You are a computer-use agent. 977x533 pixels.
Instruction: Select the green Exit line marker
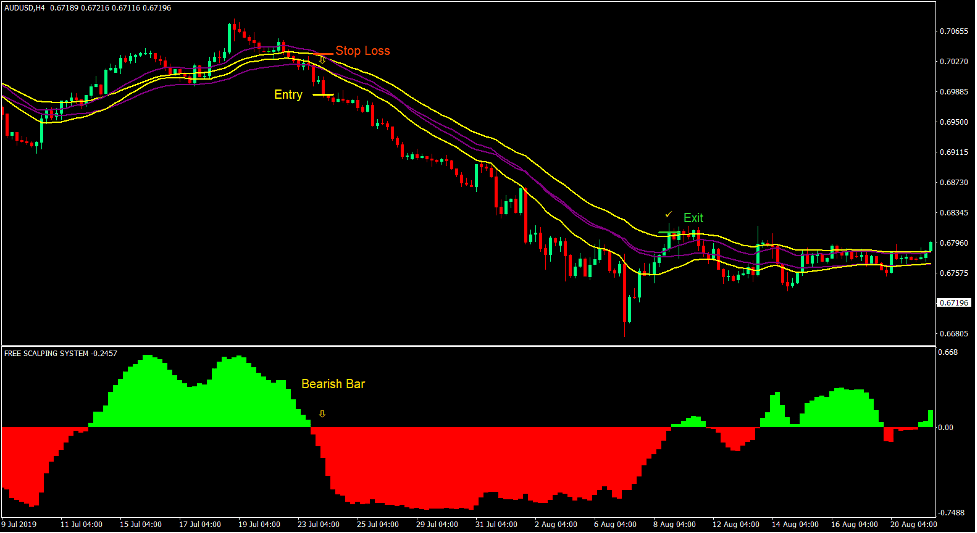point(675,233)
